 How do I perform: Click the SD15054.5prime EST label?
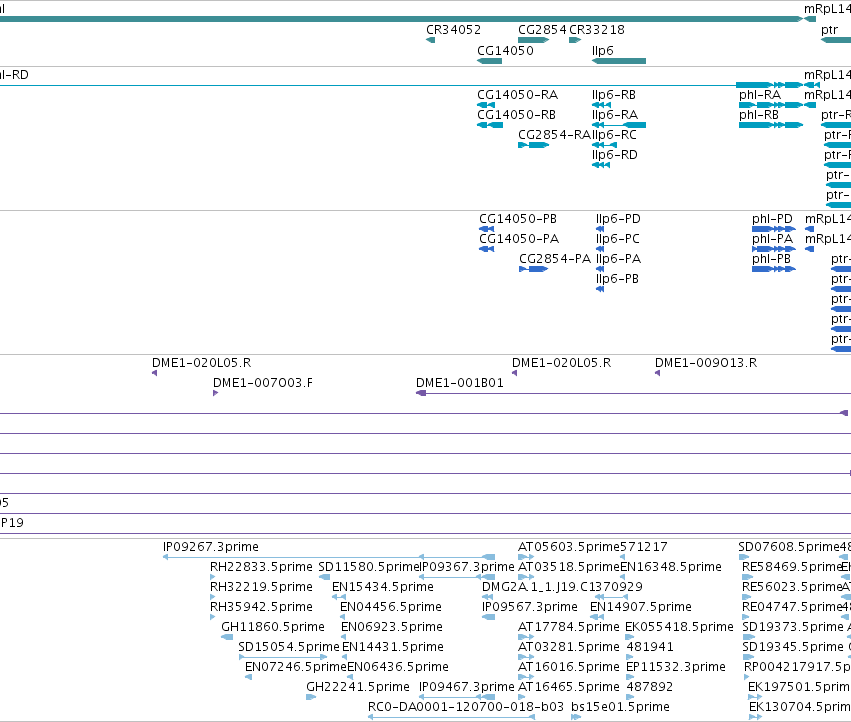(289, 648)
